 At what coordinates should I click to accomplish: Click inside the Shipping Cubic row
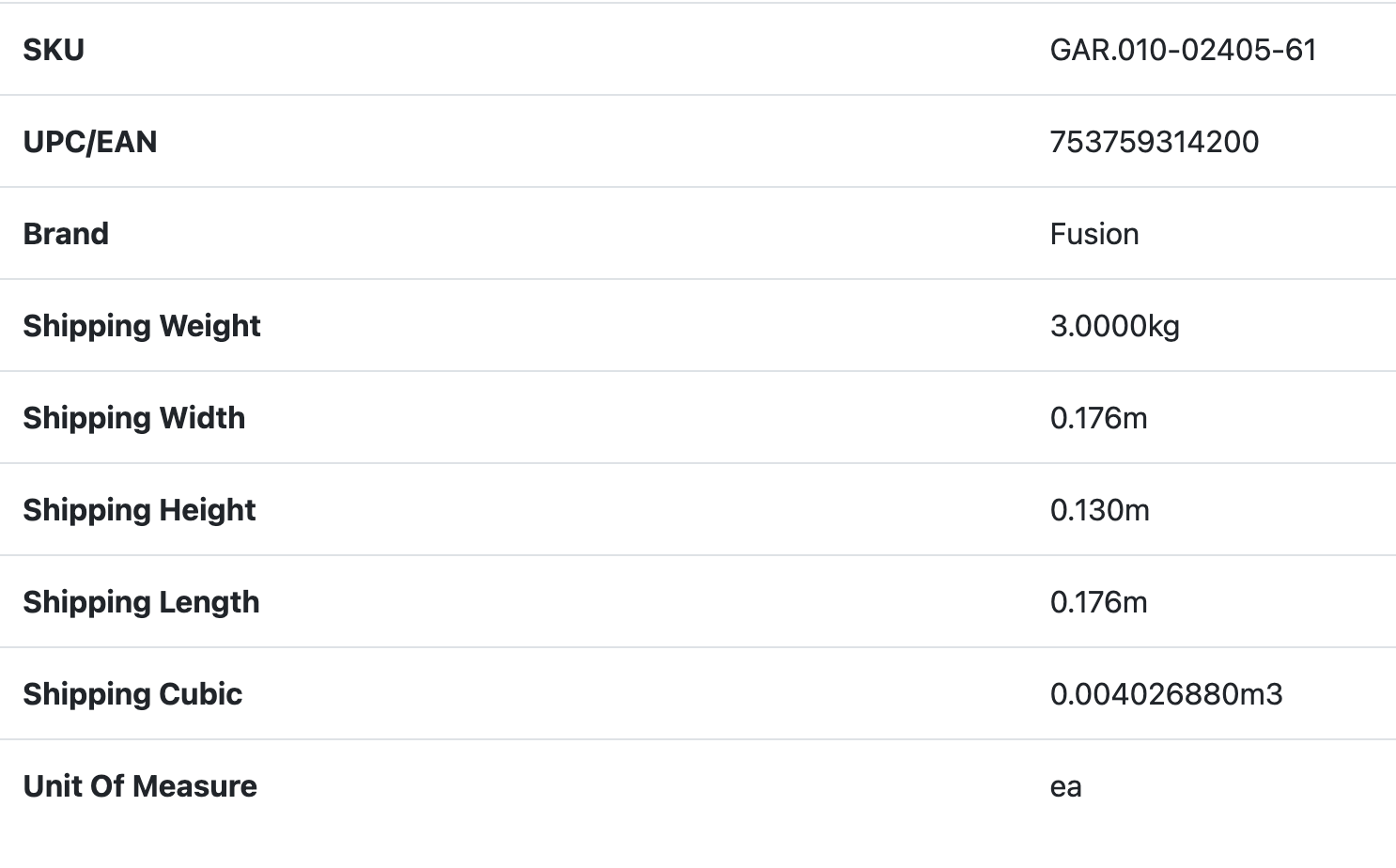tap(564, 694)
